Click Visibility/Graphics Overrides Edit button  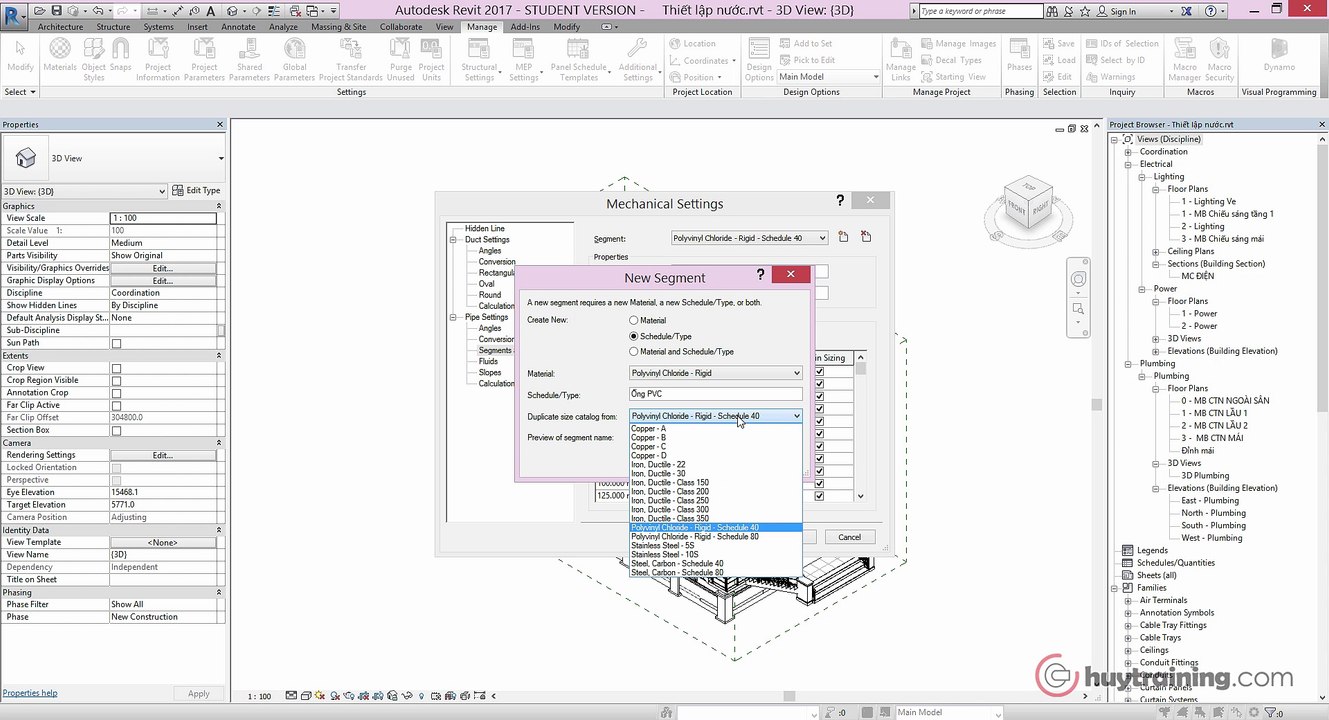tap(163, 268)
